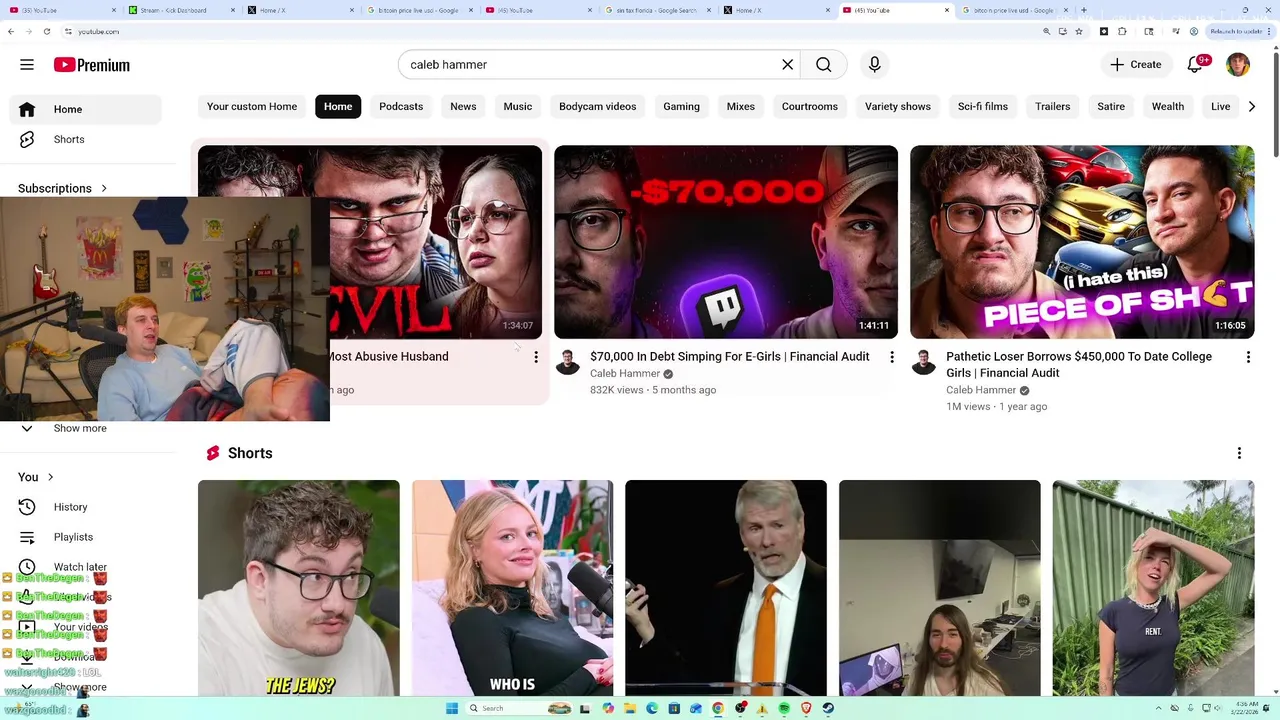Open the long-haired bearded man Short
This screenshot has height=720, width=1280.
(940, 588)
